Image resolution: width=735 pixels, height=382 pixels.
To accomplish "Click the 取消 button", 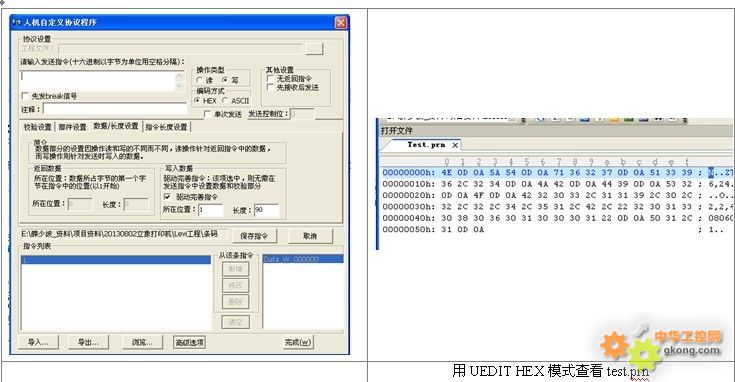I will tap(310, 236).
